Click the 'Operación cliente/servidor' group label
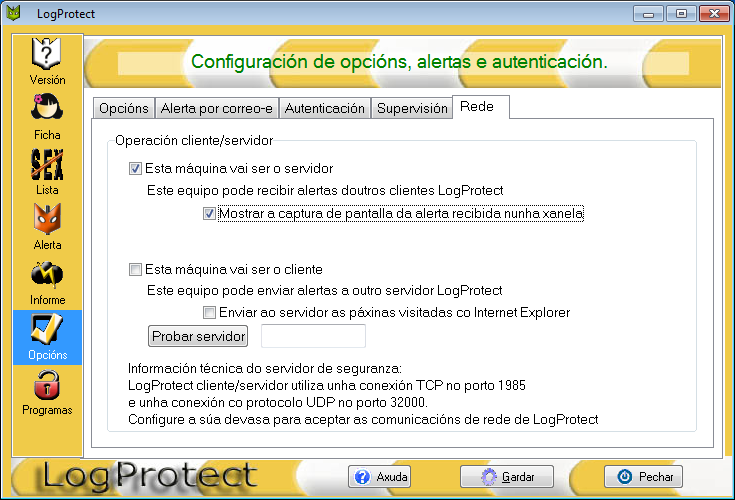 [194, 141]
